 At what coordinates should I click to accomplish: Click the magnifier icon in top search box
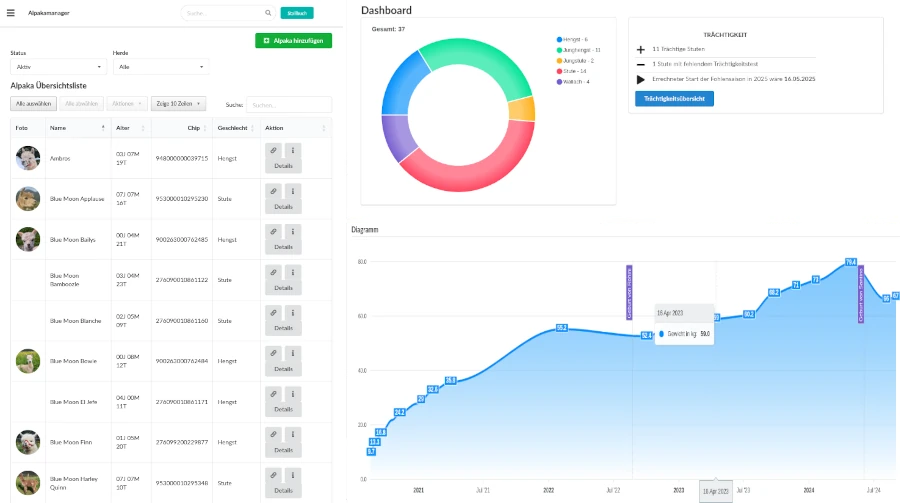pos(267,13)
